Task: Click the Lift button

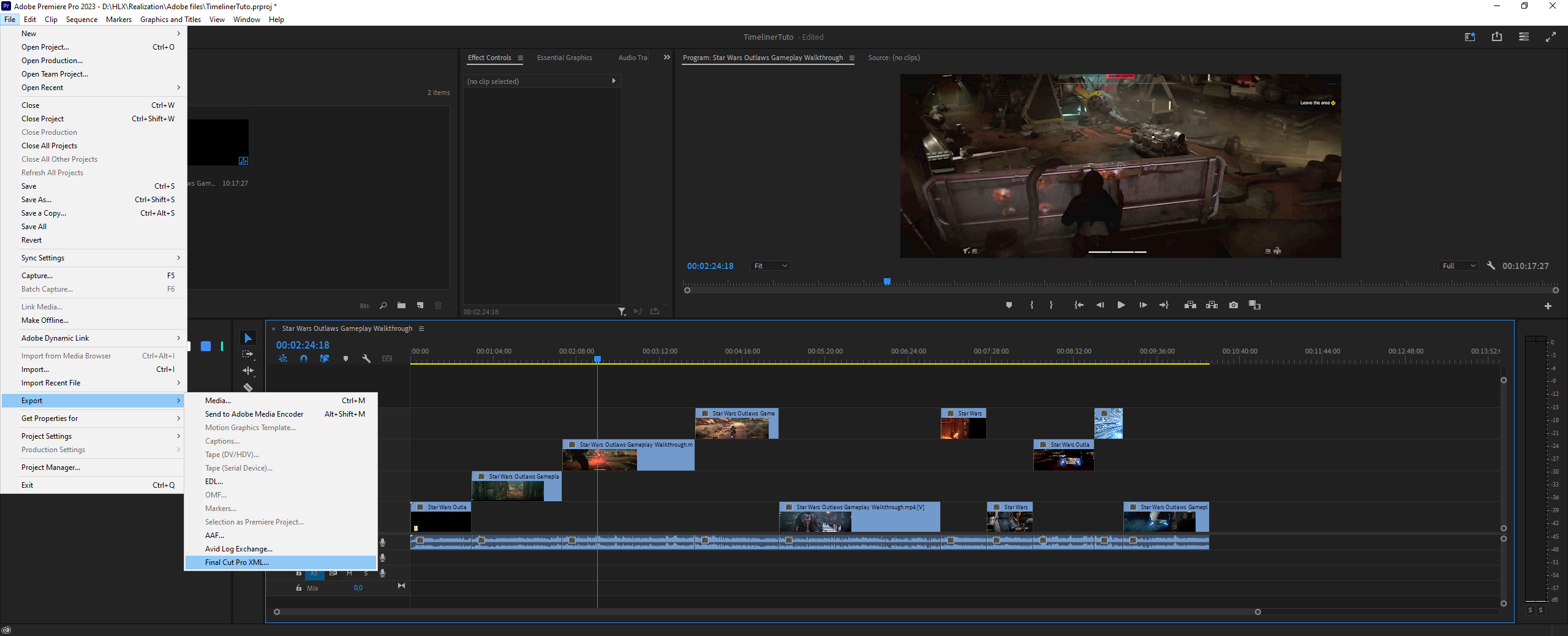Action: (x=1190, y=305)
